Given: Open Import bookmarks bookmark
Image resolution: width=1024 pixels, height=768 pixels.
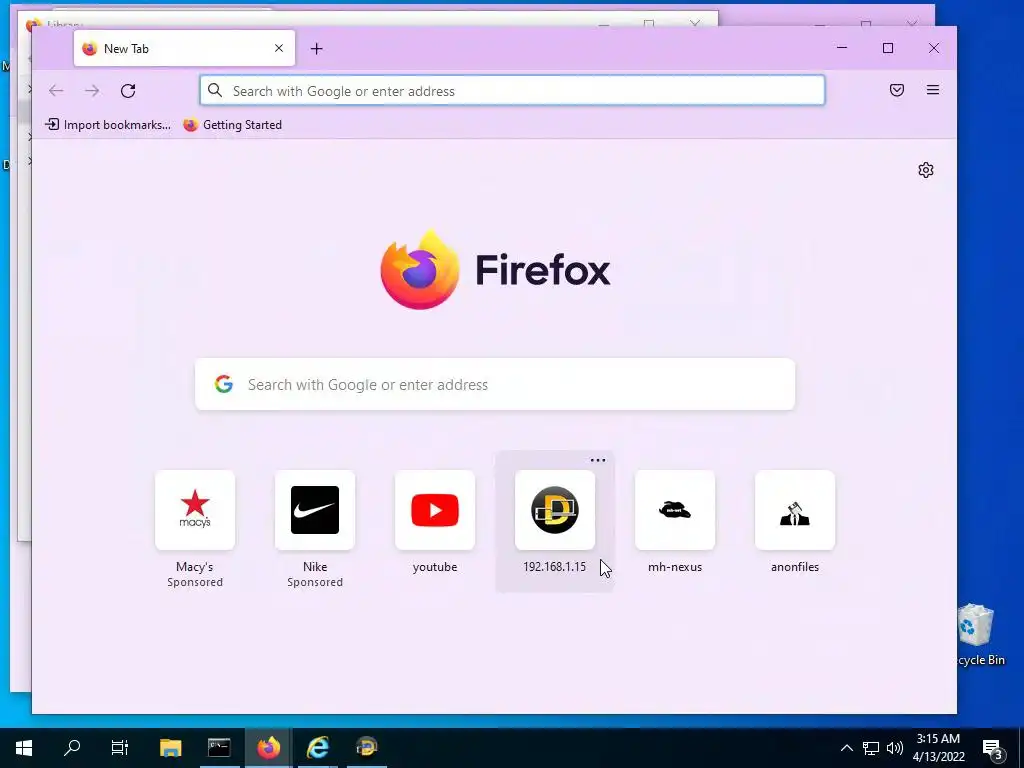Looking at the screenshot, I should 108,125.
